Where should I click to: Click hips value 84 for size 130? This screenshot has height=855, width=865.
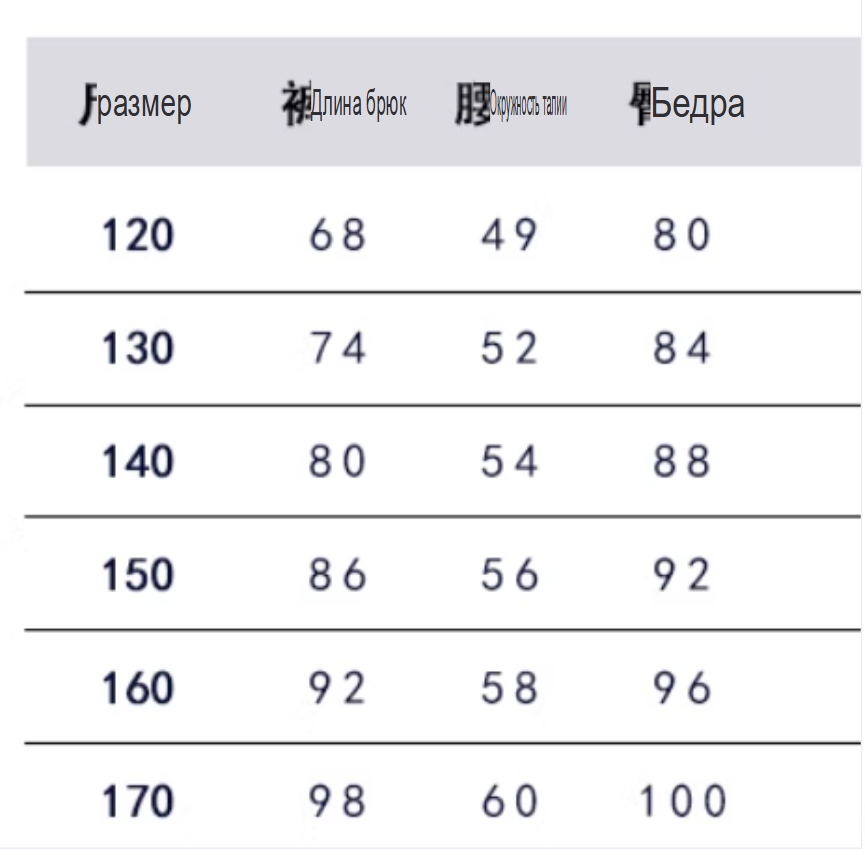tap(682, 348)
